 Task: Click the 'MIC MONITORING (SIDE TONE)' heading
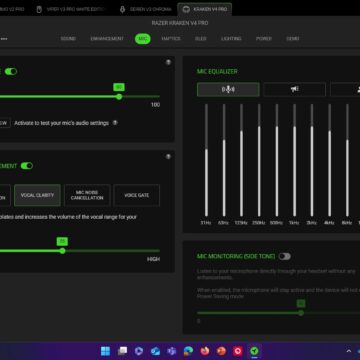click(236, 256)
